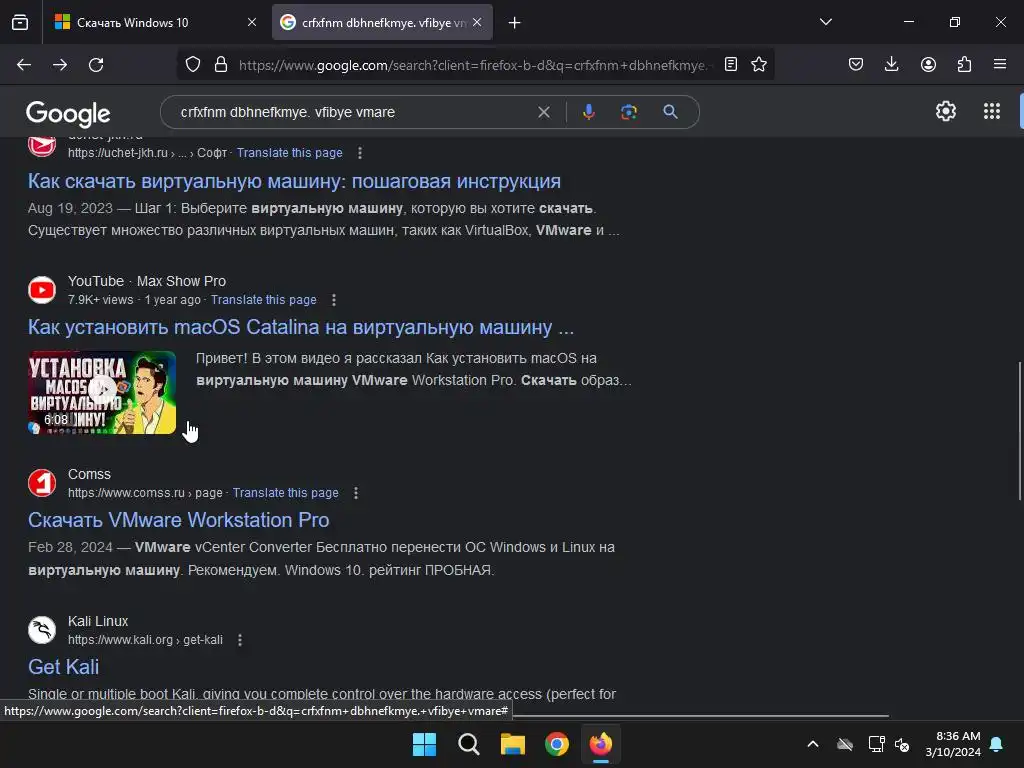Search by image with Google Lens

tap(629, 112)
